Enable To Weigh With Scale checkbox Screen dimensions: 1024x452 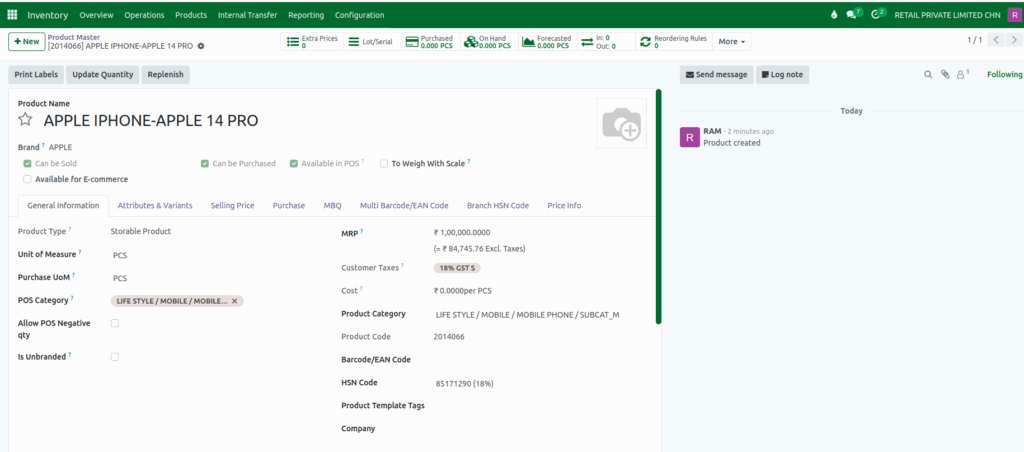[x=384, y=164]
